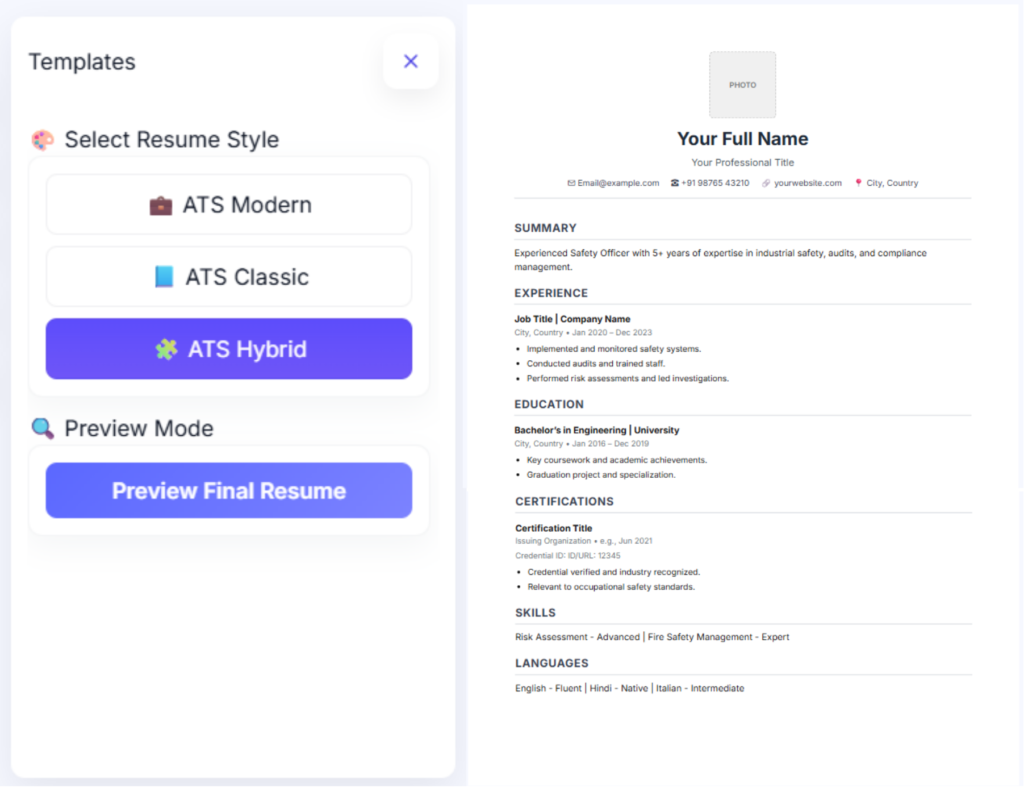
Task: Click the puzzle piece icon on ATS Hybrid
Action: click(x=166, y=350)
